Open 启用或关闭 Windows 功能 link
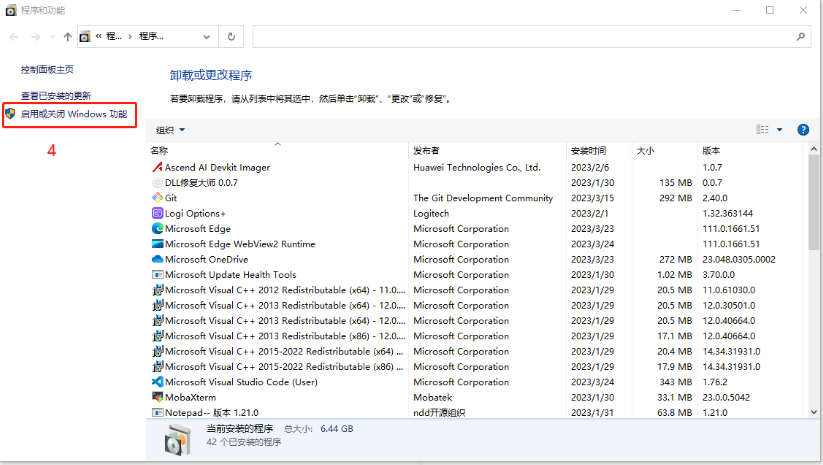This screenshot has width=823, height=465. click(x=74, y=114)
